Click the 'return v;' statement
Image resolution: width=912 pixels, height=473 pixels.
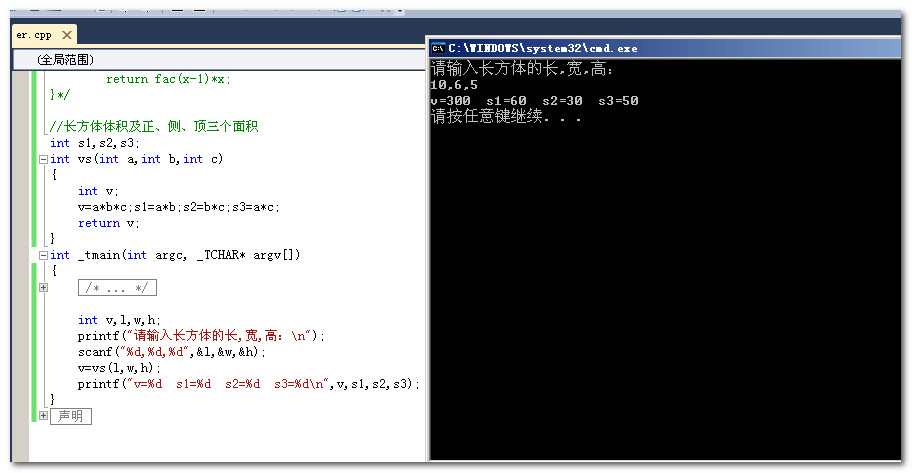click(x=109, y=223)
